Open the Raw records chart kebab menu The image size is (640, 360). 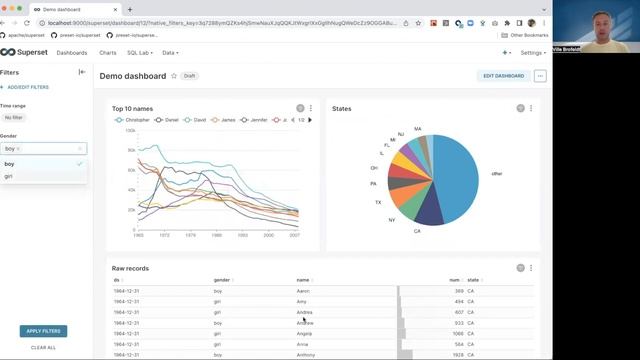(531, 268)
